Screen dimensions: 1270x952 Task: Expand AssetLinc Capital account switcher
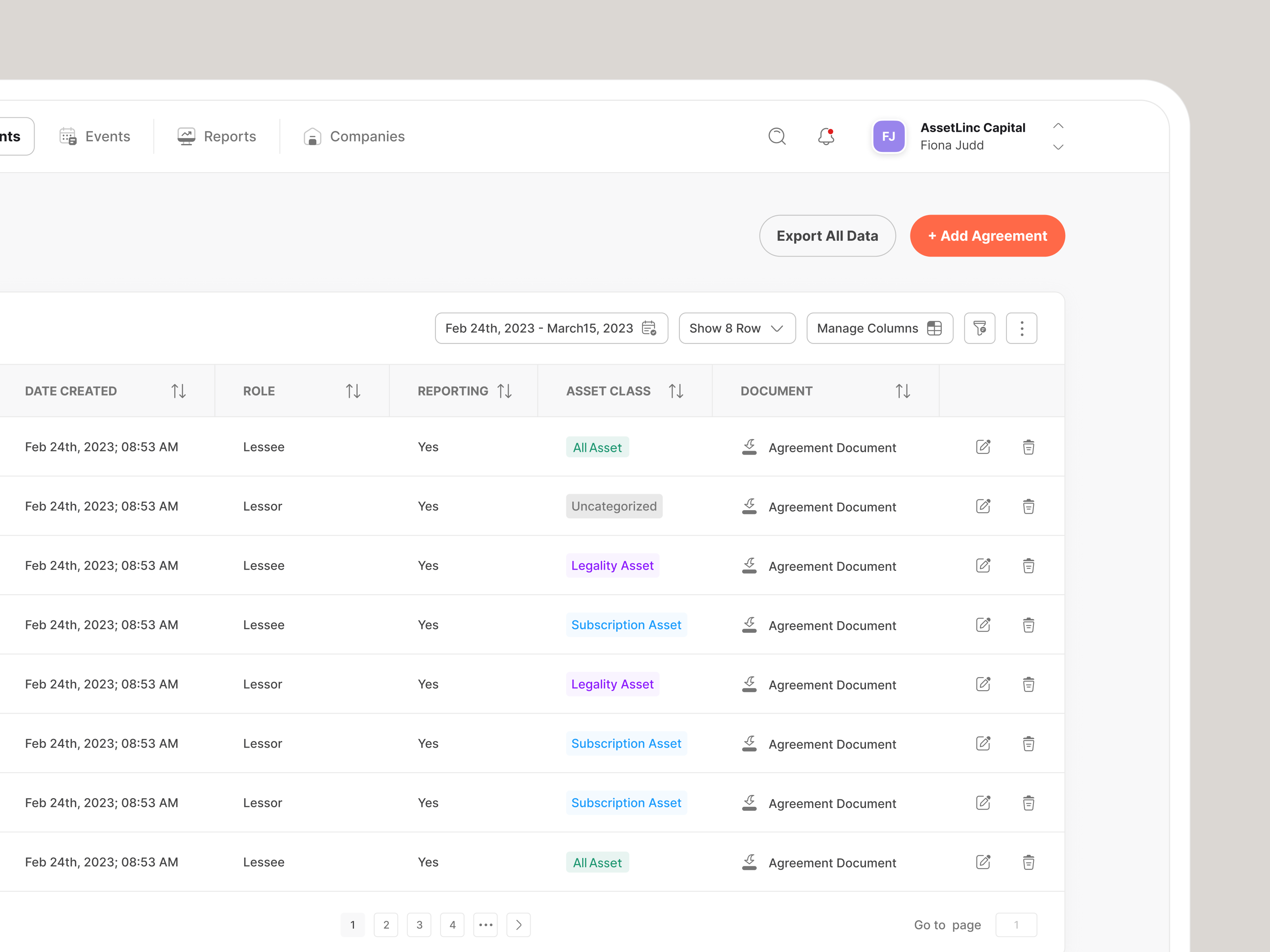[1058, 136]
